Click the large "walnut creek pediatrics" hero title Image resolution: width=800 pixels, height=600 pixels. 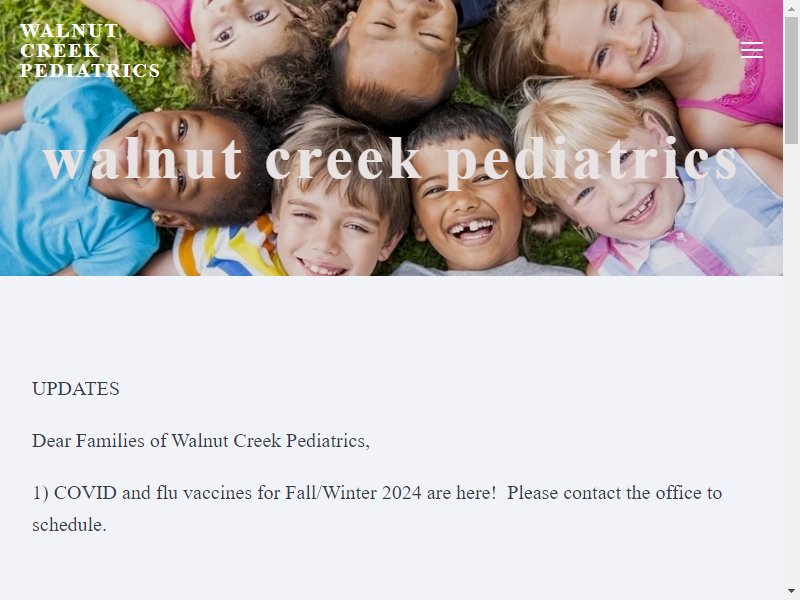click(x=390, y=160)
